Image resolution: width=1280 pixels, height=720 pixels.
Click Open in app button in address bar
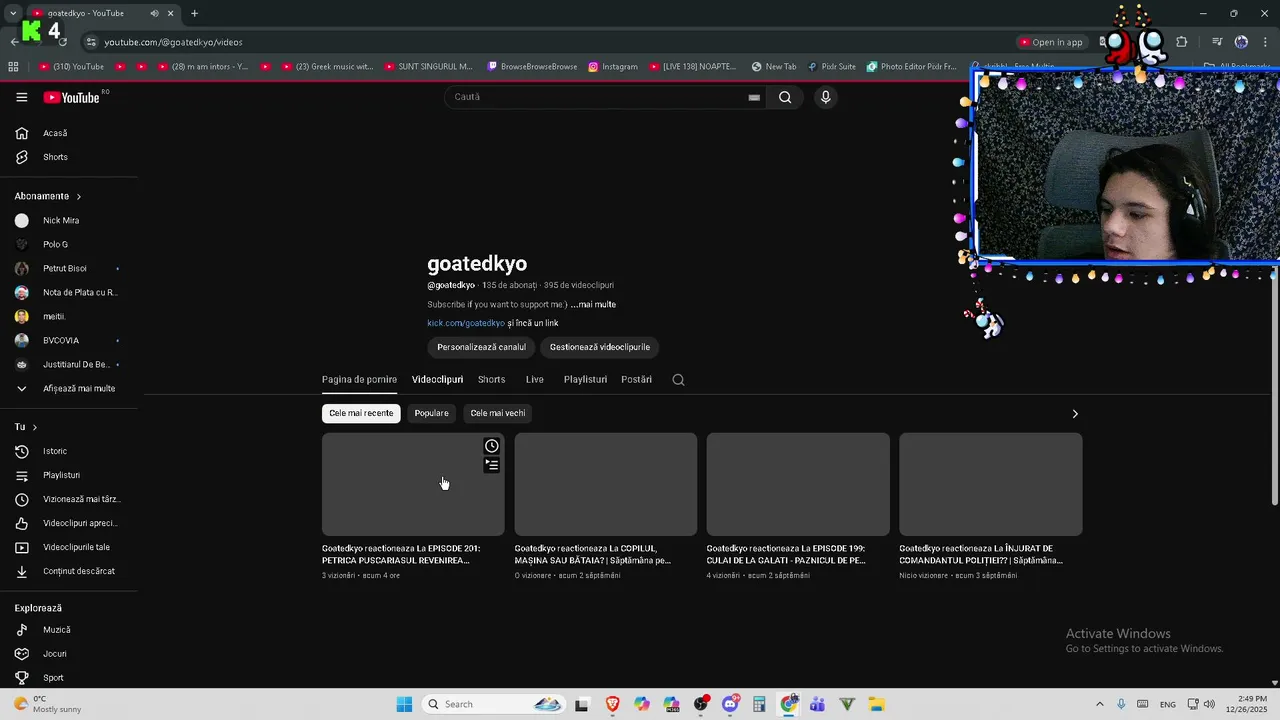click(x=1051, y=42)
